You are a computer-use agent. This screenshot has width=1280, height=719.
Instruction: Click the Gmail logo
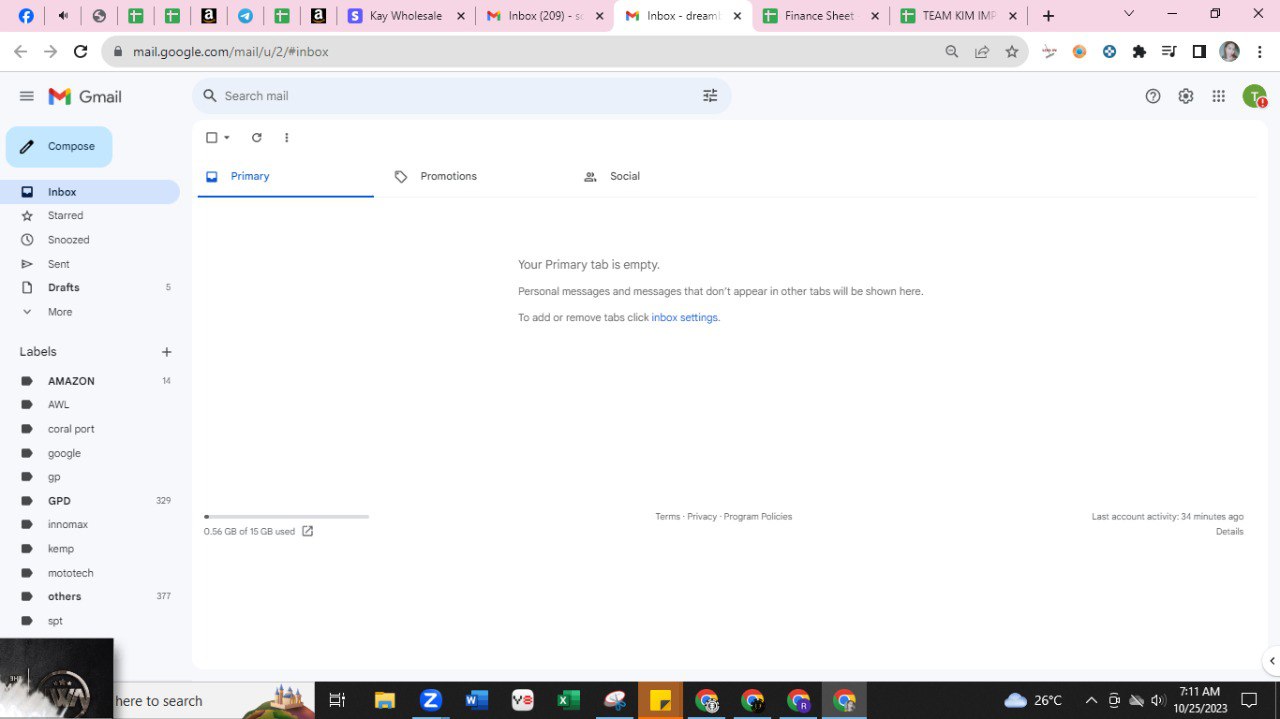85,96
